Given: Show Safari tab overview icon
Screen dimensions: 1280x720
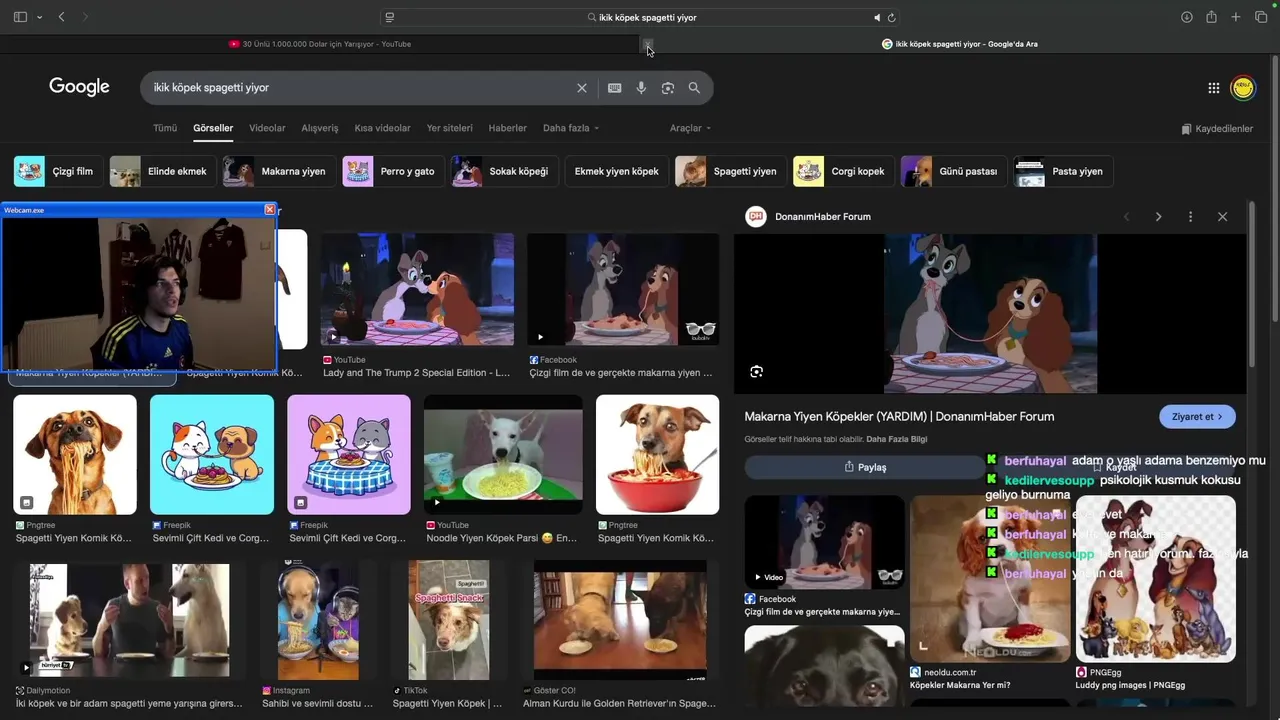Looking at the screenshot, I should pos(1261,17).
